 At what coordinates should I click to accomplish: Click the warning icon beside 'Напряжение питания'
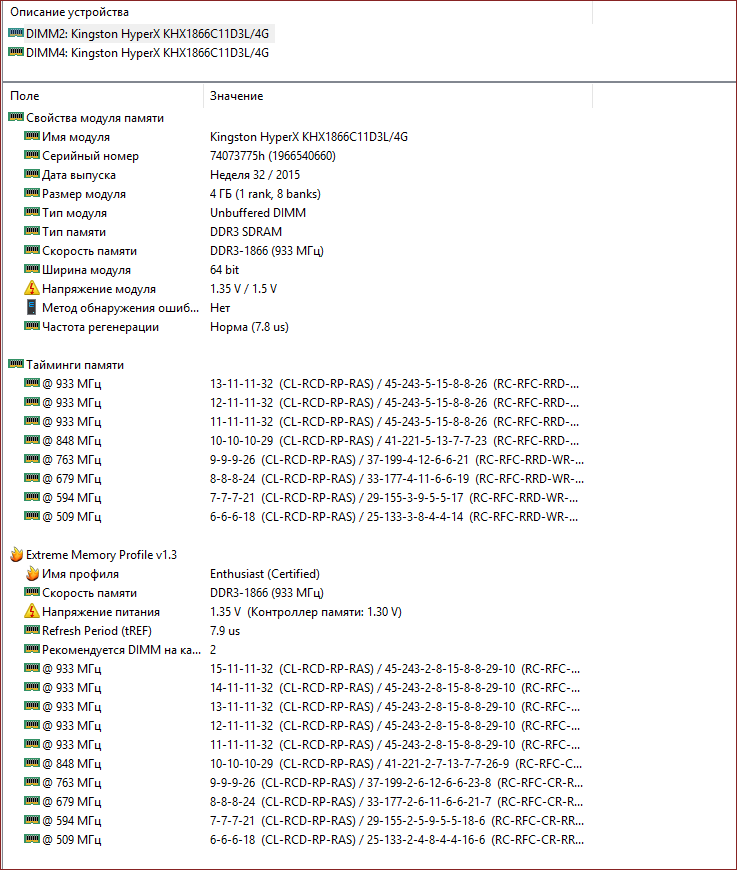pos(32,611)
